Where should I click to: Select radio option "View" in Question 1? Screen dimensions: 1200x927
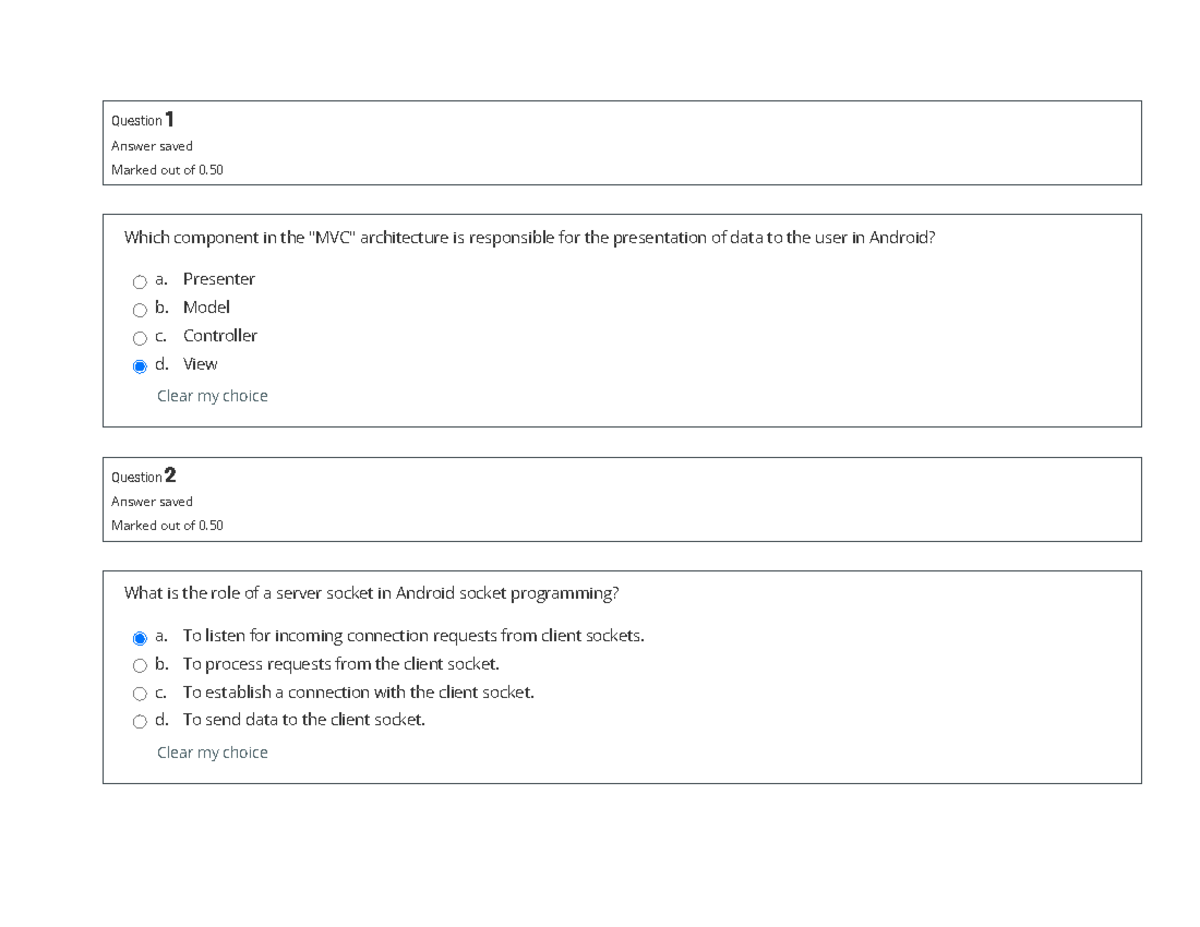[140, 365]
